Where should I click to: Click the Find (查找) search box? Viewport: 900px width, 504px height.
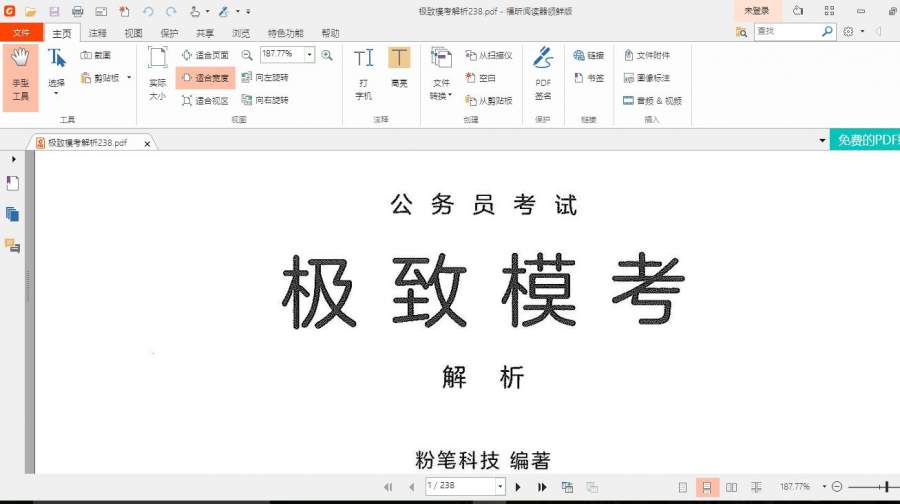(x=788, y=31)
